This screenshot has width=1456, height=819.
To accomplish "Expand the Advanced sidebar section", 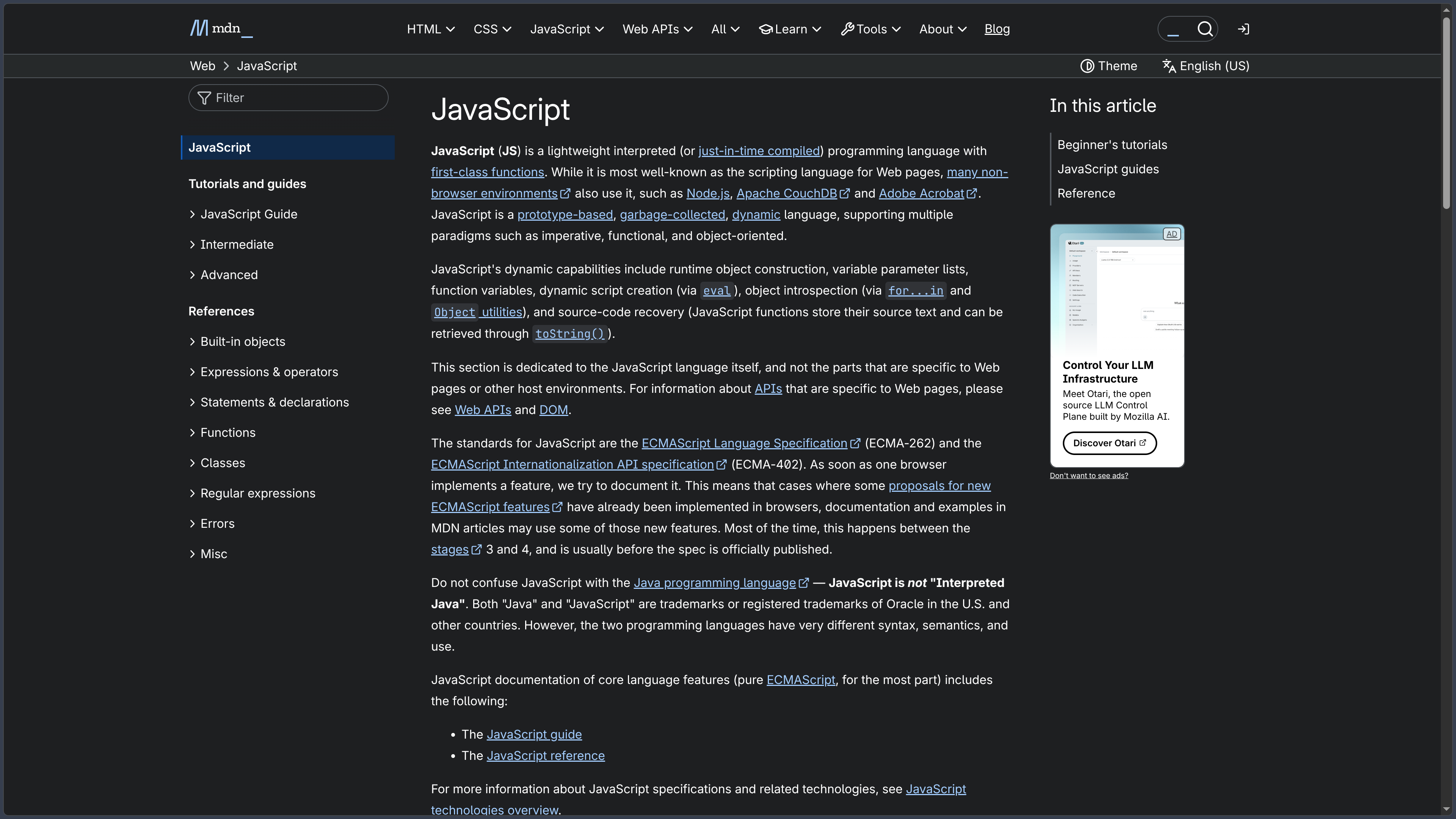I will coord(223,275).
